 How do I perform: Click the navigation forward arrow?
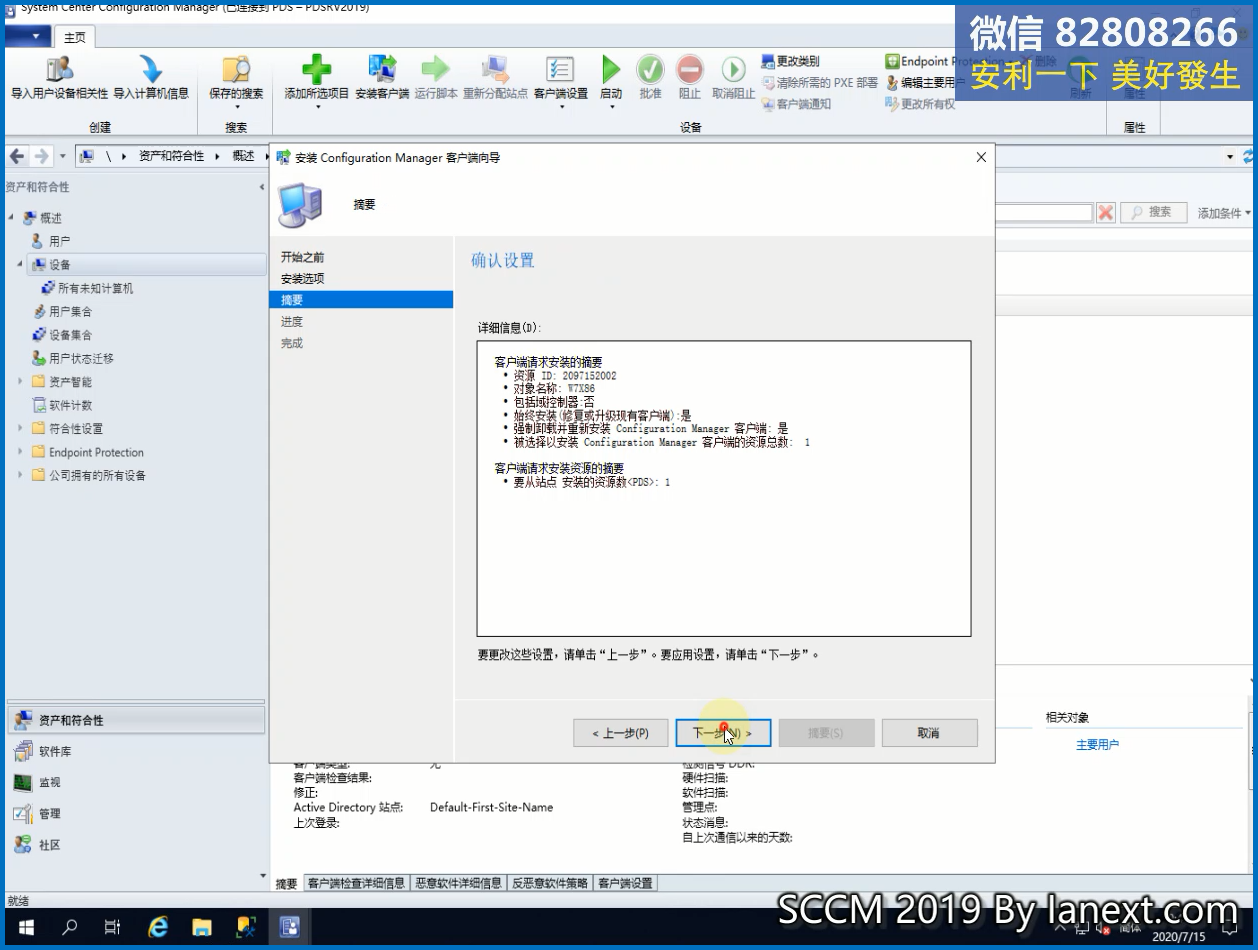click(x=41, y=156)
